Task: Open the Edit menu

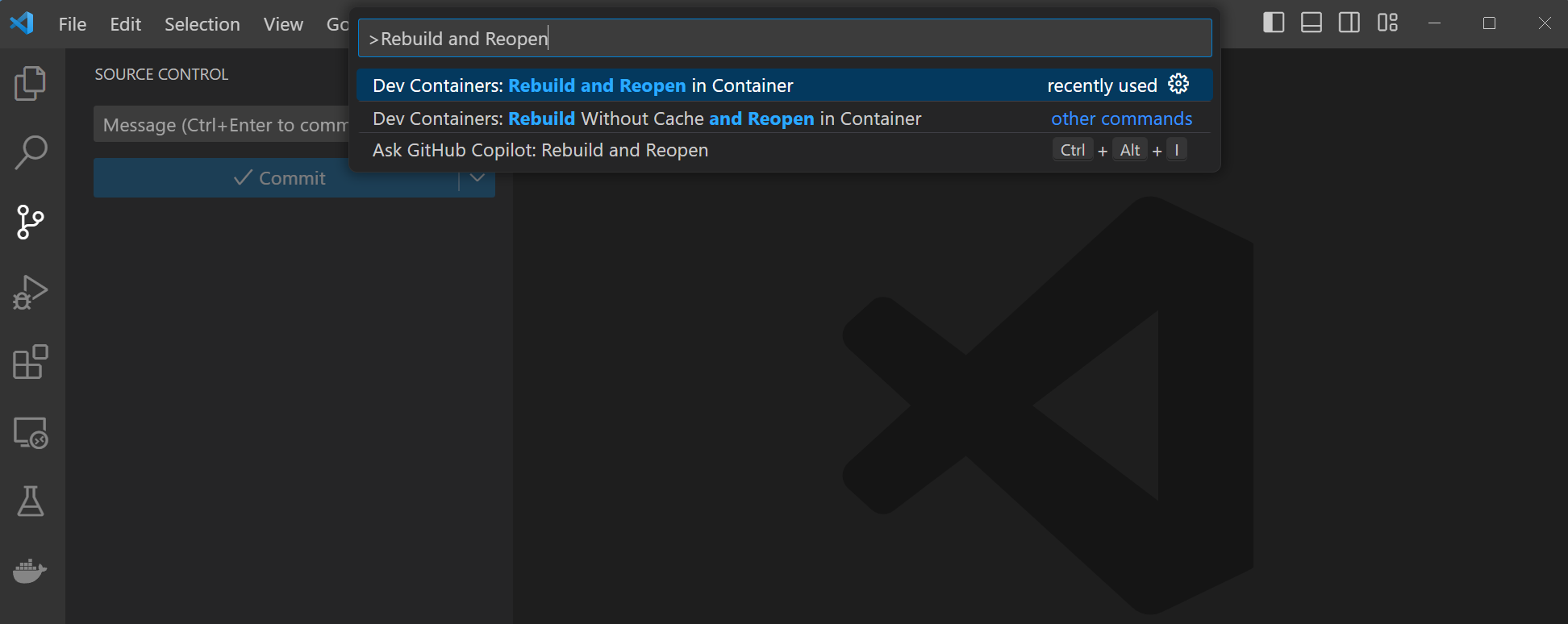Action: tap(126, 24)
